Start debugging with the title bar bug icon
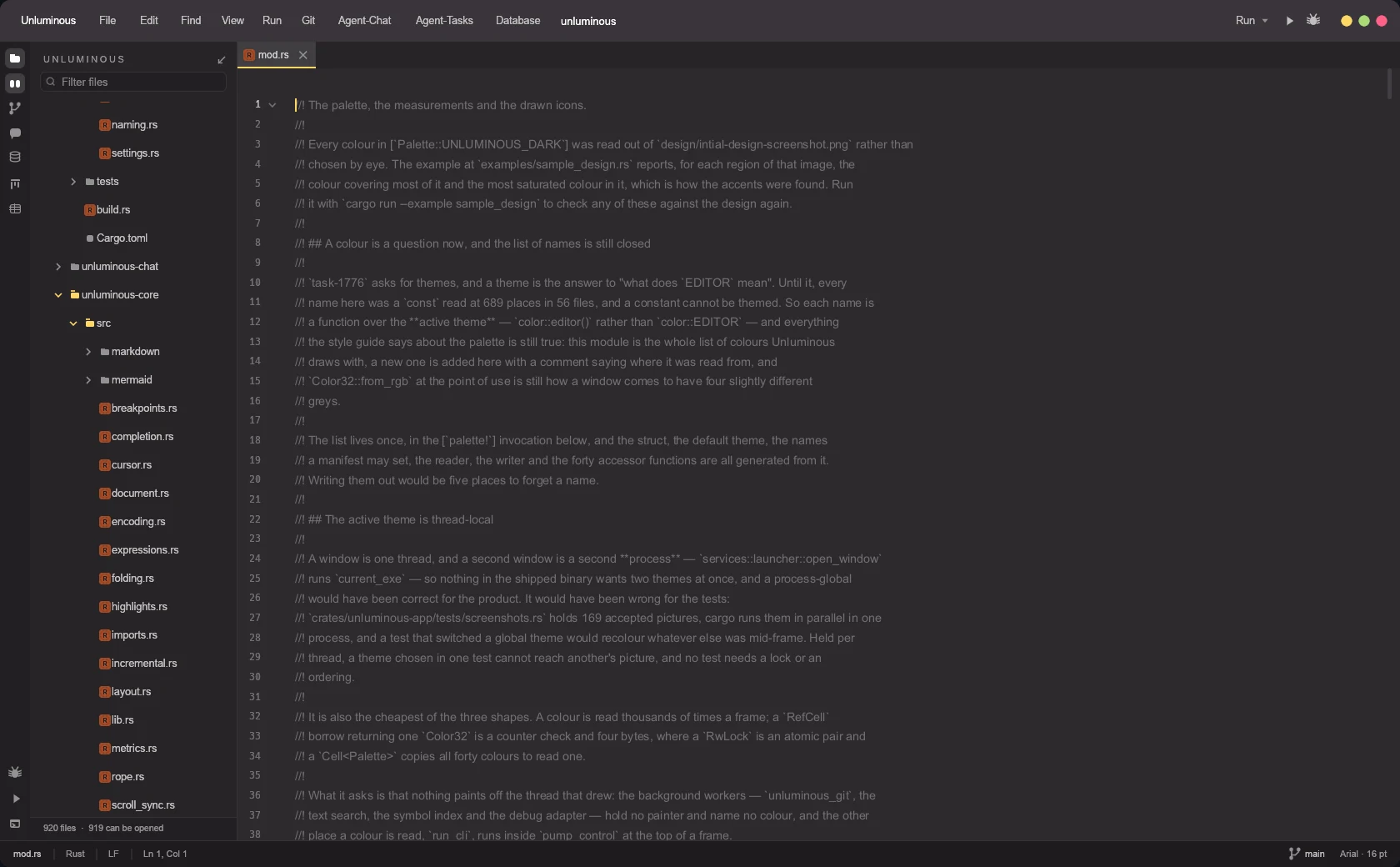Viewport: 1400px width, 867px height. click(1313, 20)
